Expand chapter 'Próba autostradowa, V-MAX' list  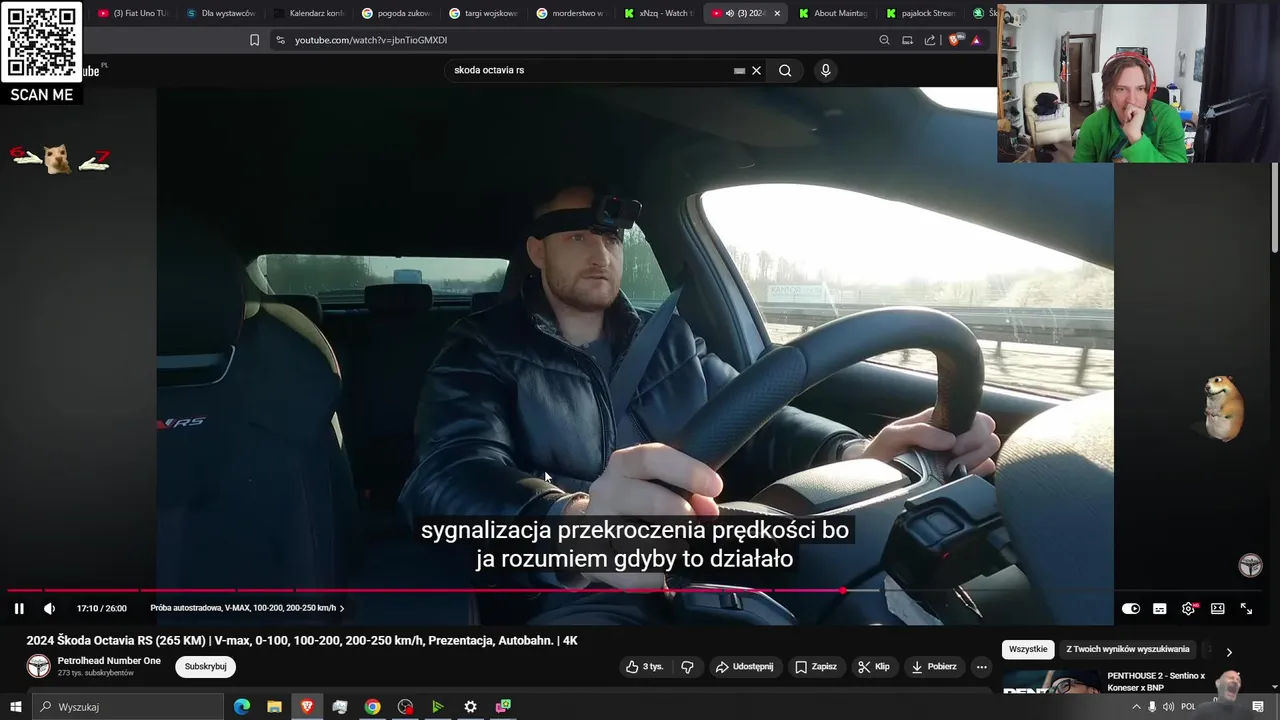coord(247,608)
